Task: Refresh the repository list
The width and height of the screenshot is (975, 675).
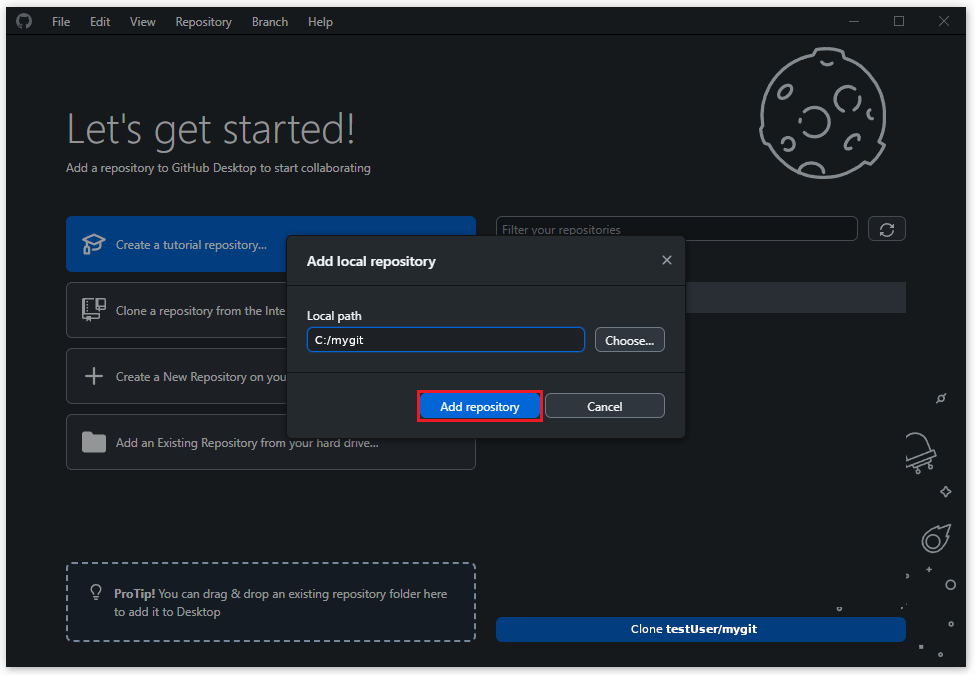Action: (886, 229)
